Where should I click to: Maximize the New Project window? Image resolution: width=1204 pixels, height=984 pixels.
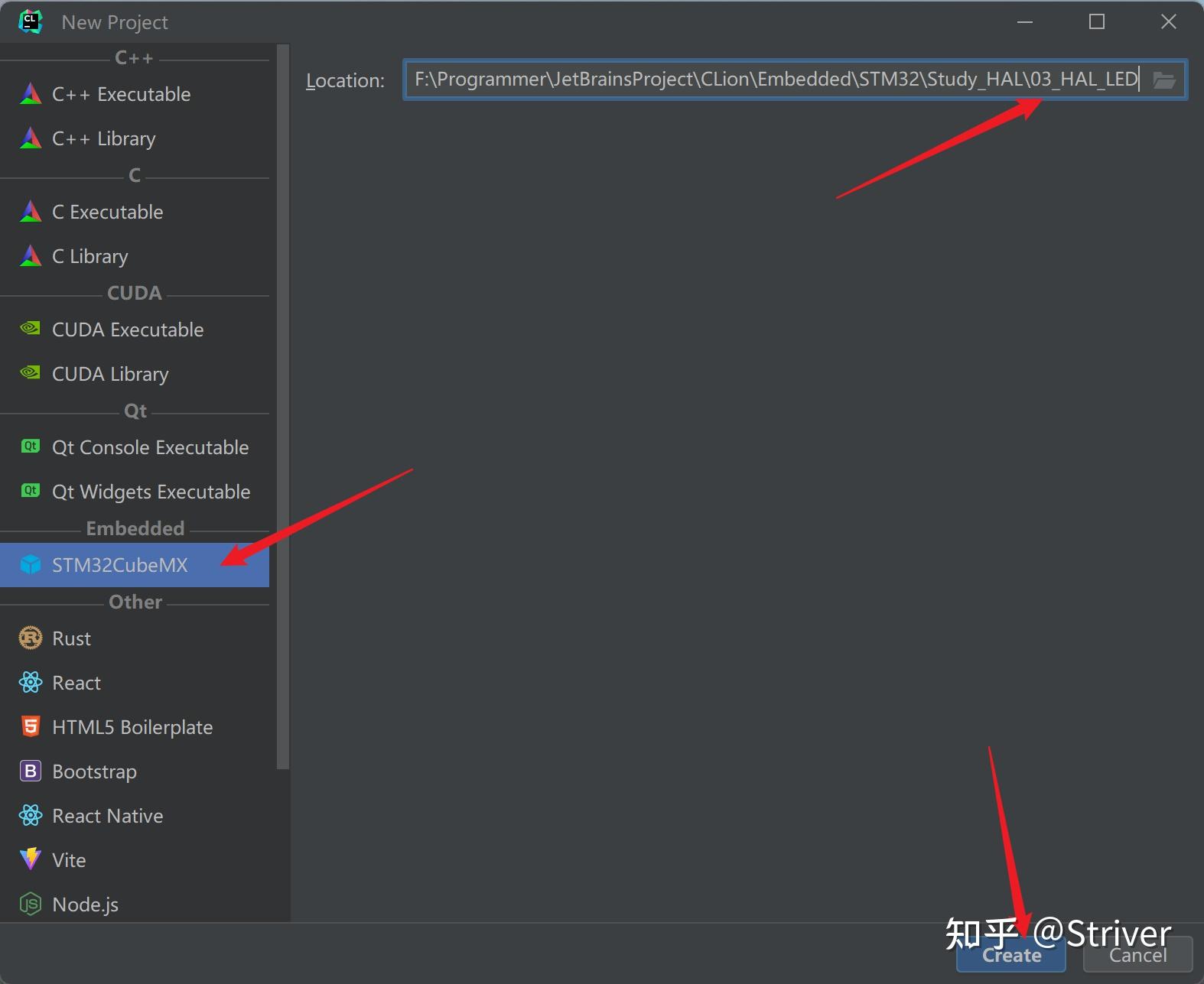(1096, 21)
